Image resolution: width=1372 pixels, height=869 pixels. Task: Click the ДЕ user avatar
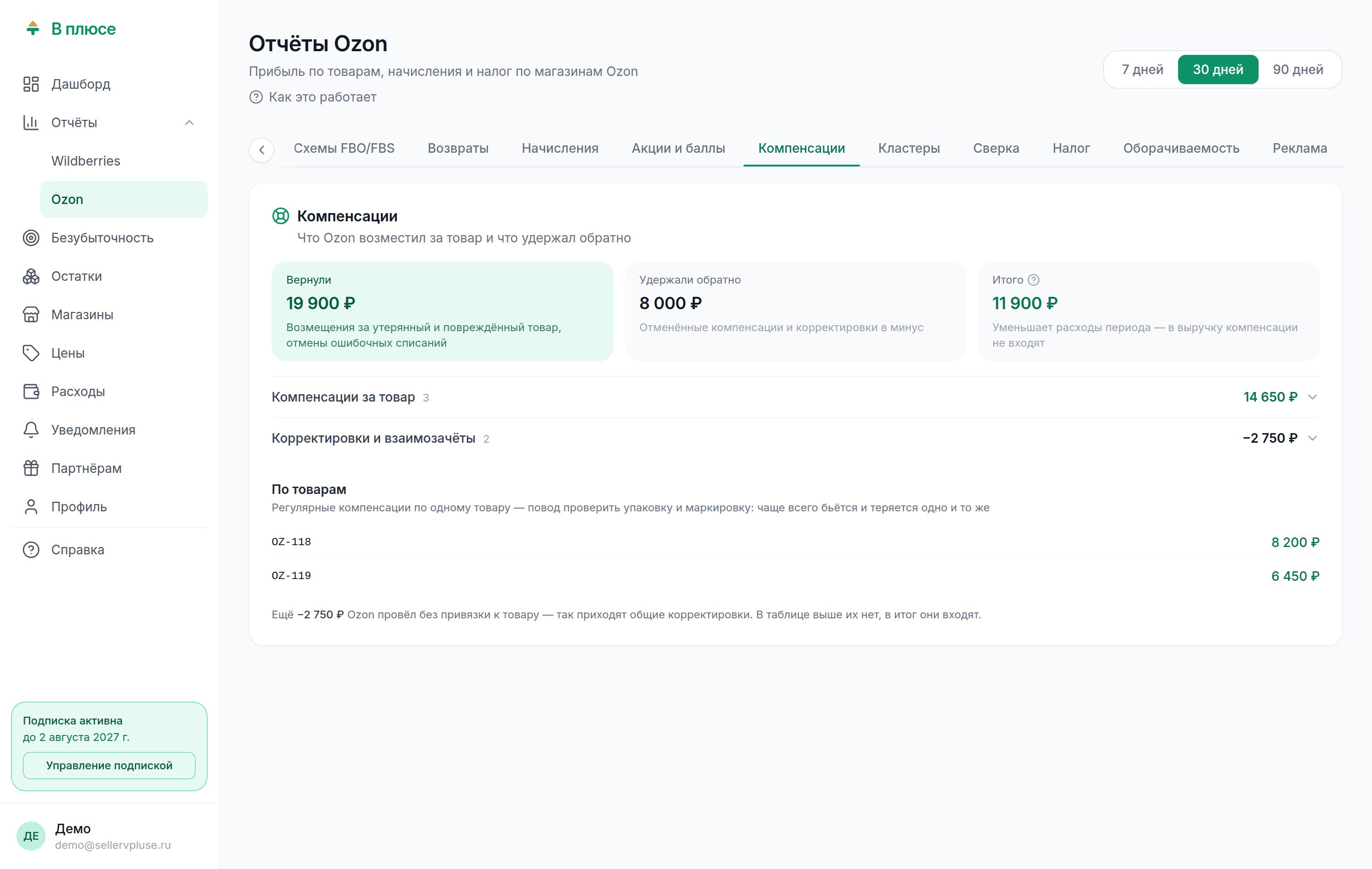pos(31,836)
